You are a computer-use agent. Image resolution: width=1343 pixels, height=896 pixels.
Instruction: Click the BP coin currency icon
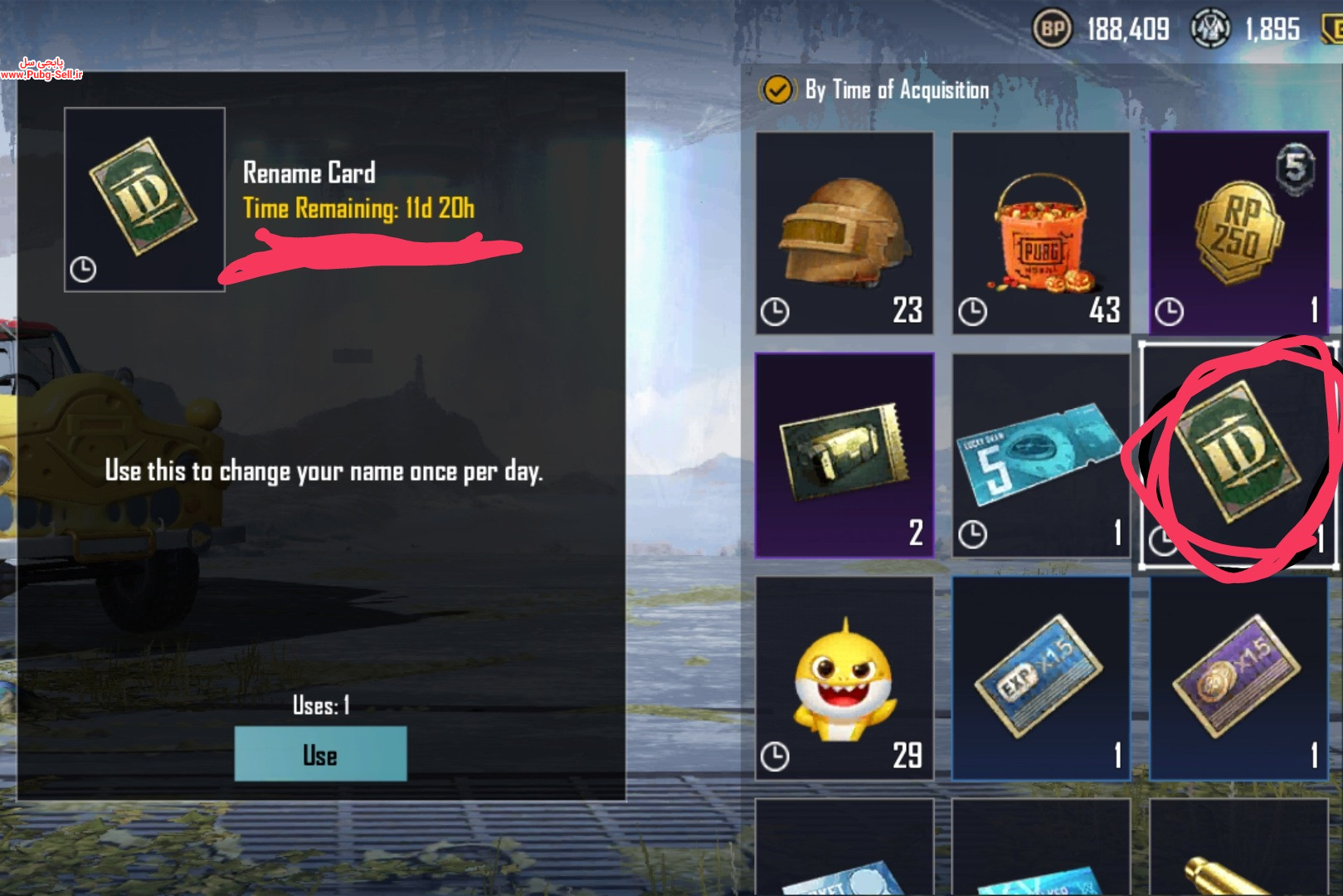[x=1052, y=29]
